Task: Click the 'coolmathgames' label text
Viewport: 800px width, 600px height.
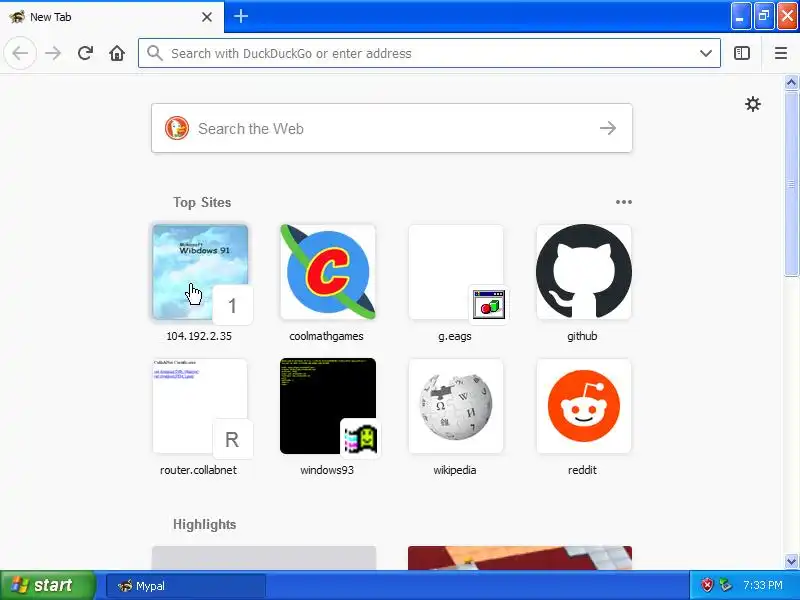Action: pyautogui.click(x=327, y=336)
